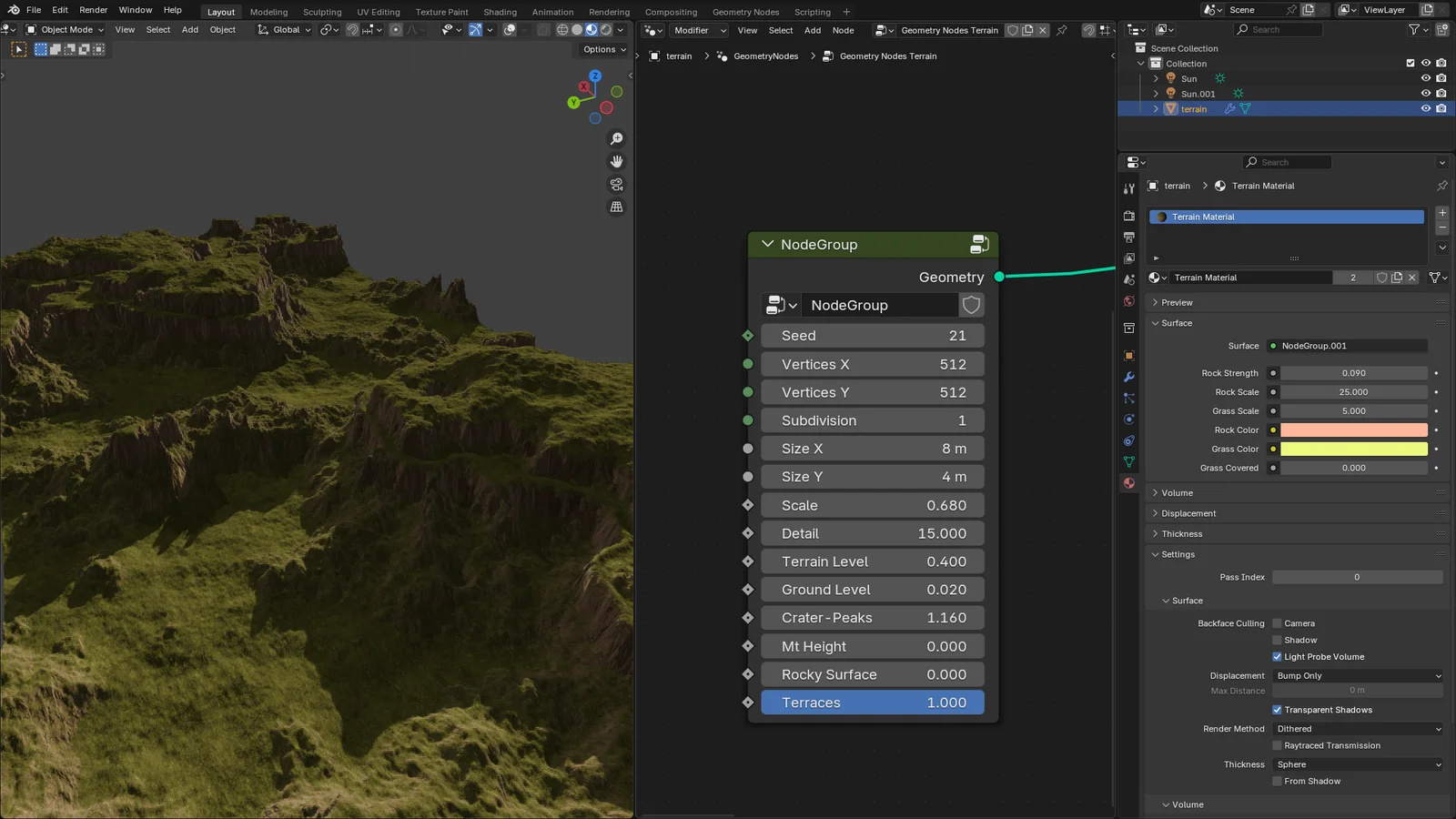1456x819 pixels.
Task: Hide the terrain object in the Outliner
Action: pyautogui.click(x=1425, y=108)
